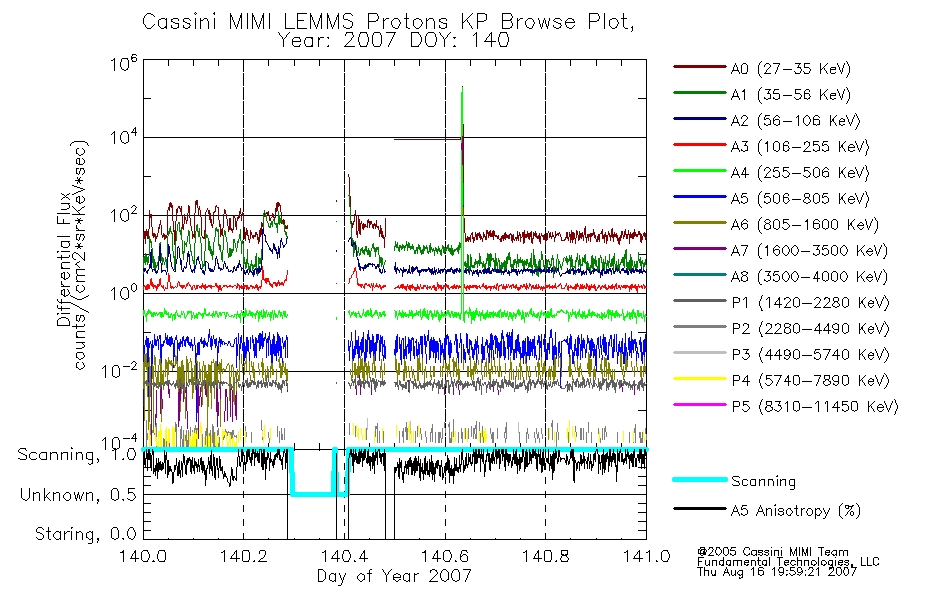Click the cyan Scanning legend line
The image size is (950, 600).
[x=699, y=479]
